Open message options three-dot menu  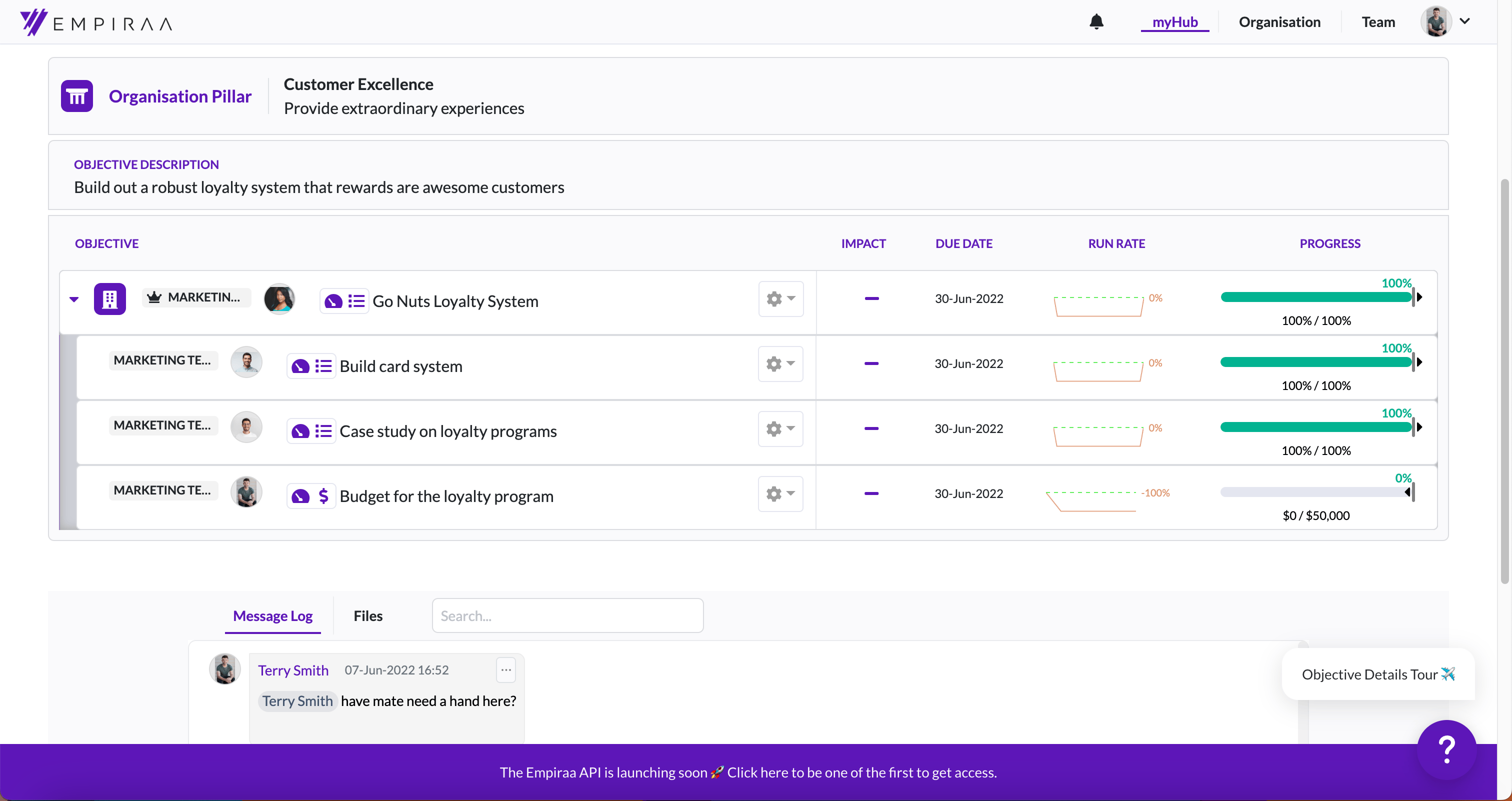click(506, 670)
